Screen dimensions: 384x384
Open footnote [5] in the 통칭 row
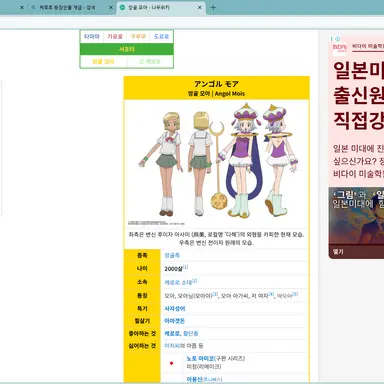(x=295, y=294)
